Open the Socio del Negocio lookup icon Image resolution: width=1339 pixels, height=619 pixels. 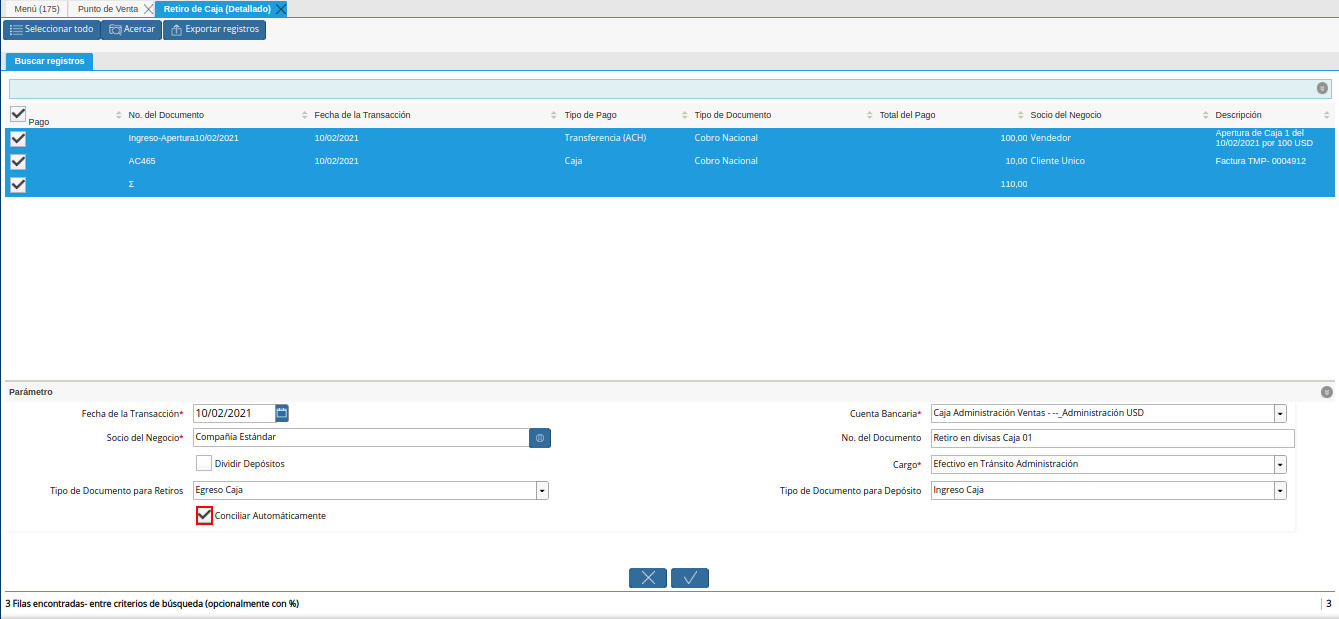coord(540,438)
